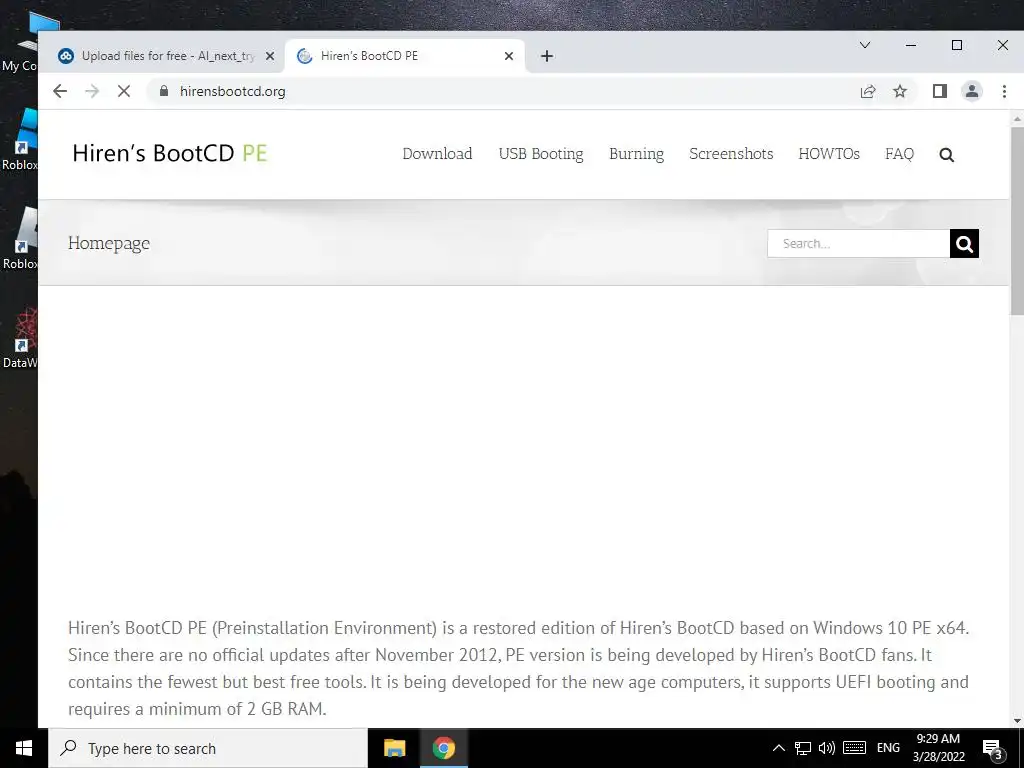This screenshot has height=768, width=1024.
Task: Close the Upload files for free tab
Action: tap(270, 56)
